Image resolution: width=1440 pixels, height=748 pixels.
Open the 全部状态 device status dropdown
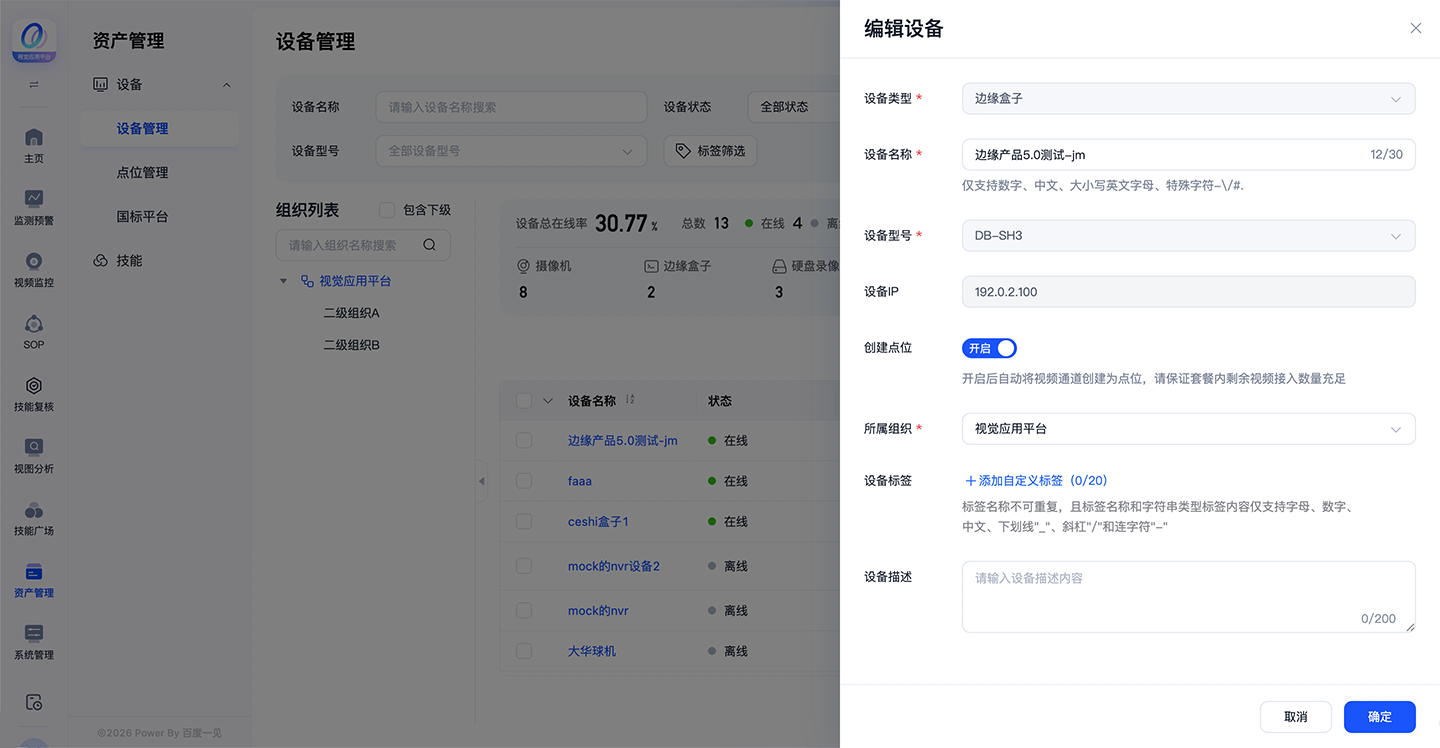(794, 107)
